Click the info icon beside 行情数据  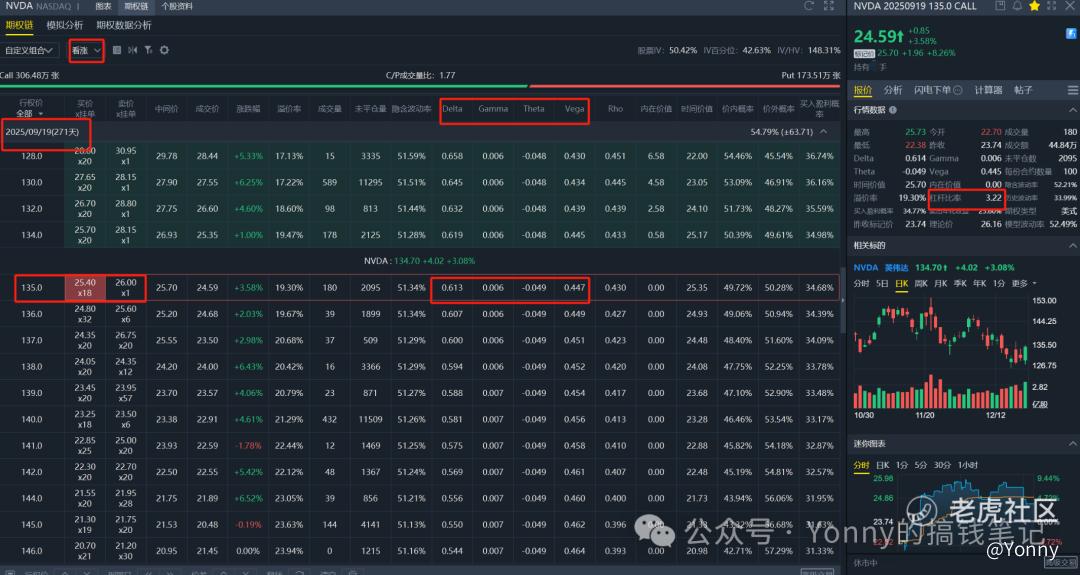pyautogui.click(x=893, y=110)
